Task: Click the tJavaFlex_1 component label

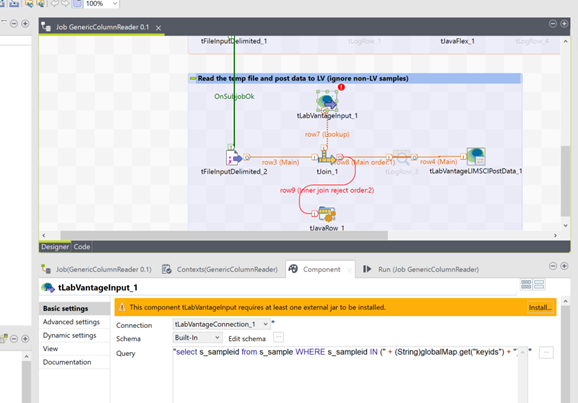Action: click(x=457, y=41)
